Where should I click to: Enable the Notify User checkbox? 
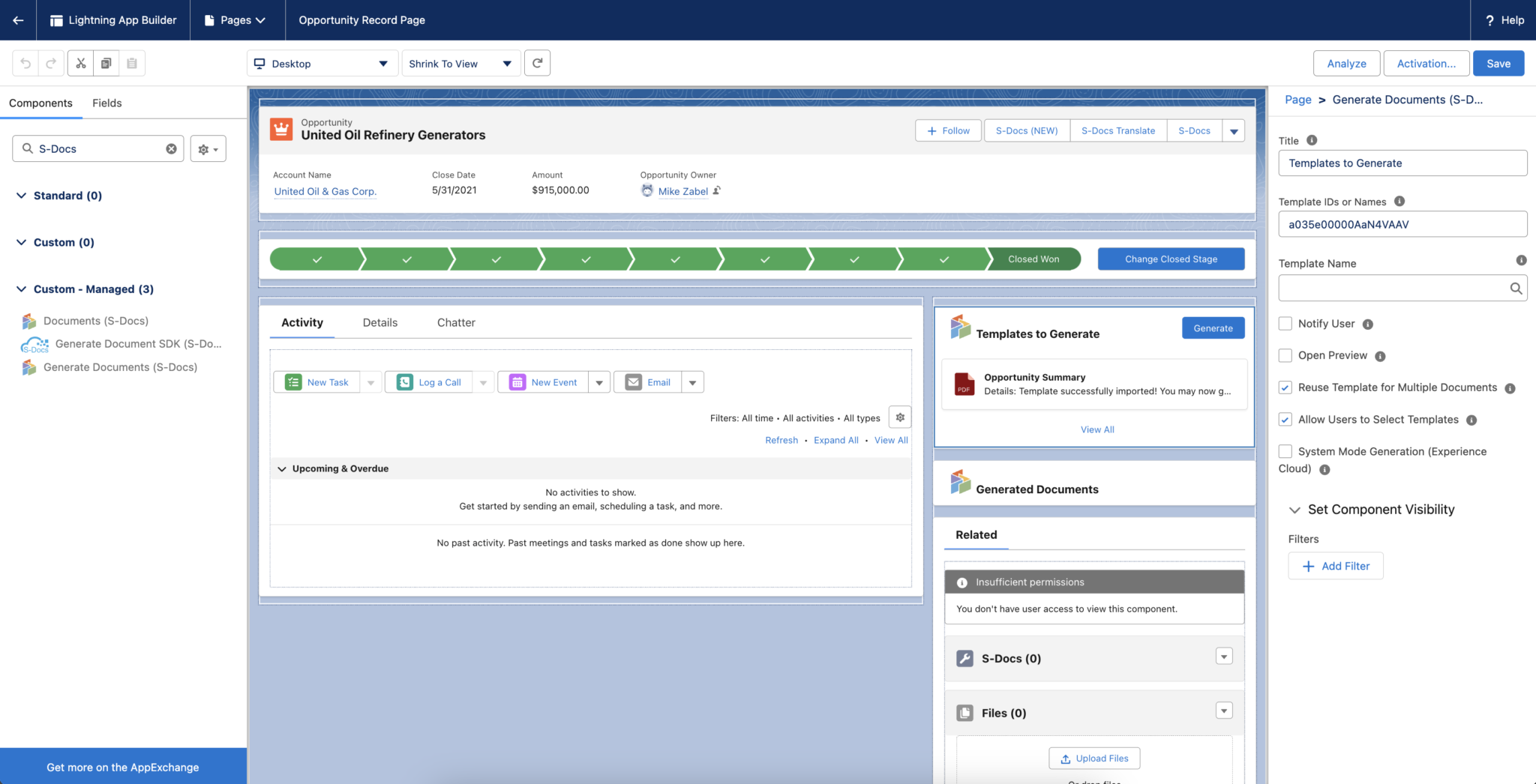click(1285, 323)
